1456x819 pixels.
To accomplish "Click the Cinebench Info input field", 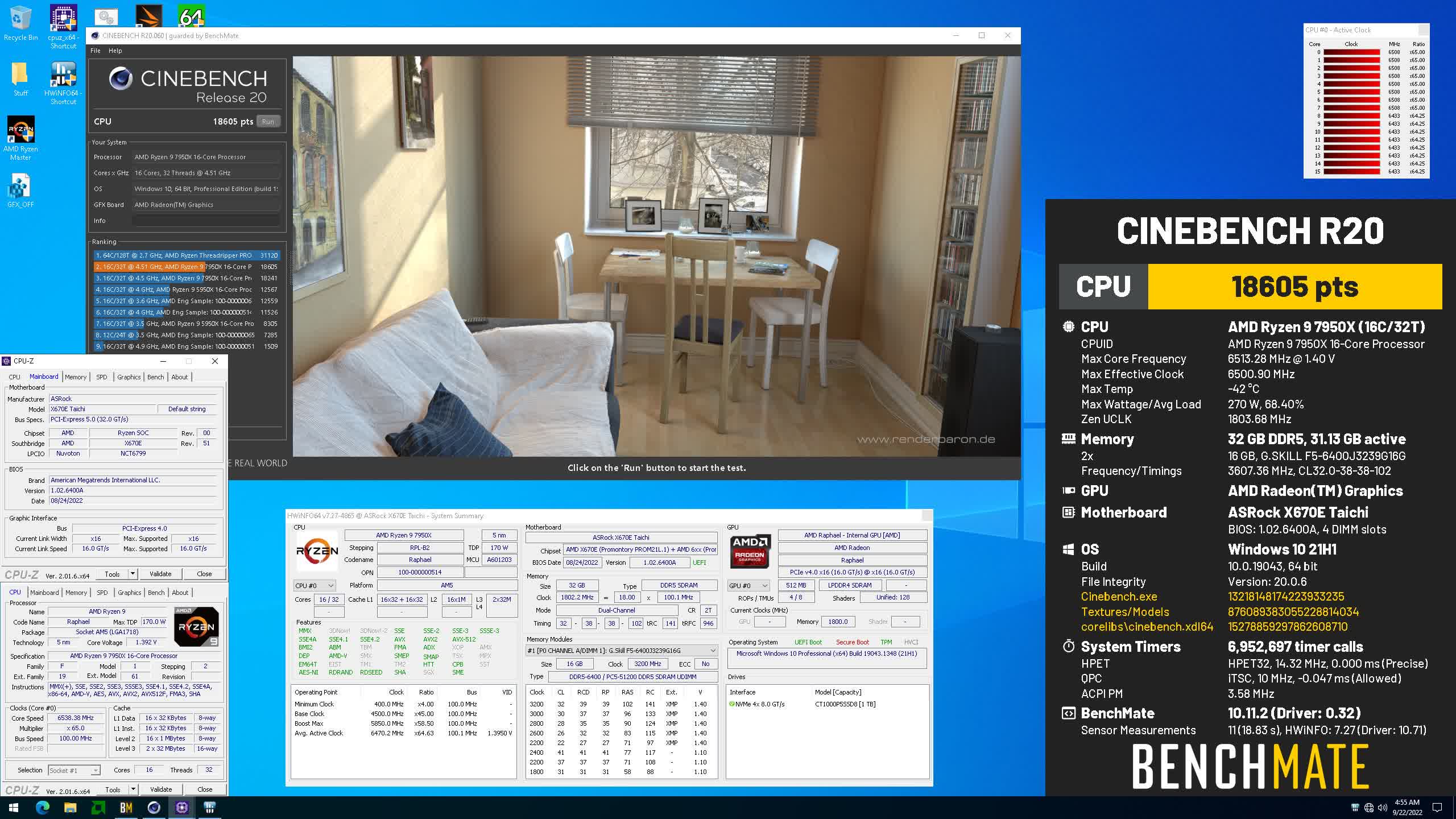I will tap(206, 221).
